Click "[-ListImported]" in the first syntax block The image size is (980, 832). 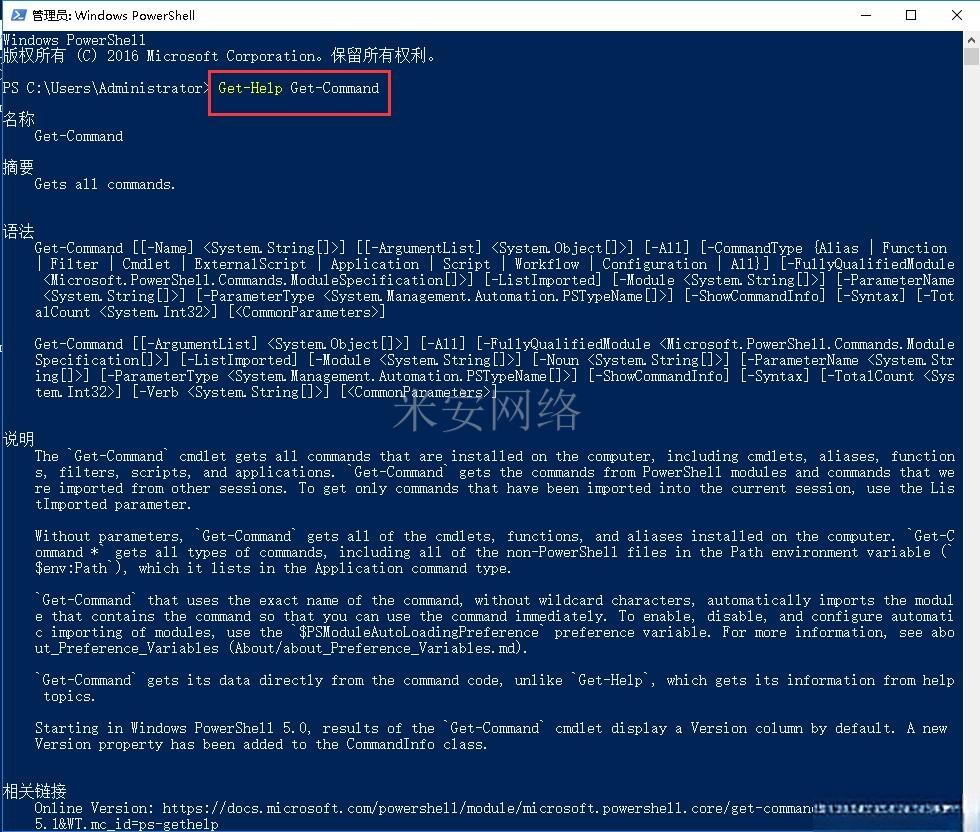(542, 280)
